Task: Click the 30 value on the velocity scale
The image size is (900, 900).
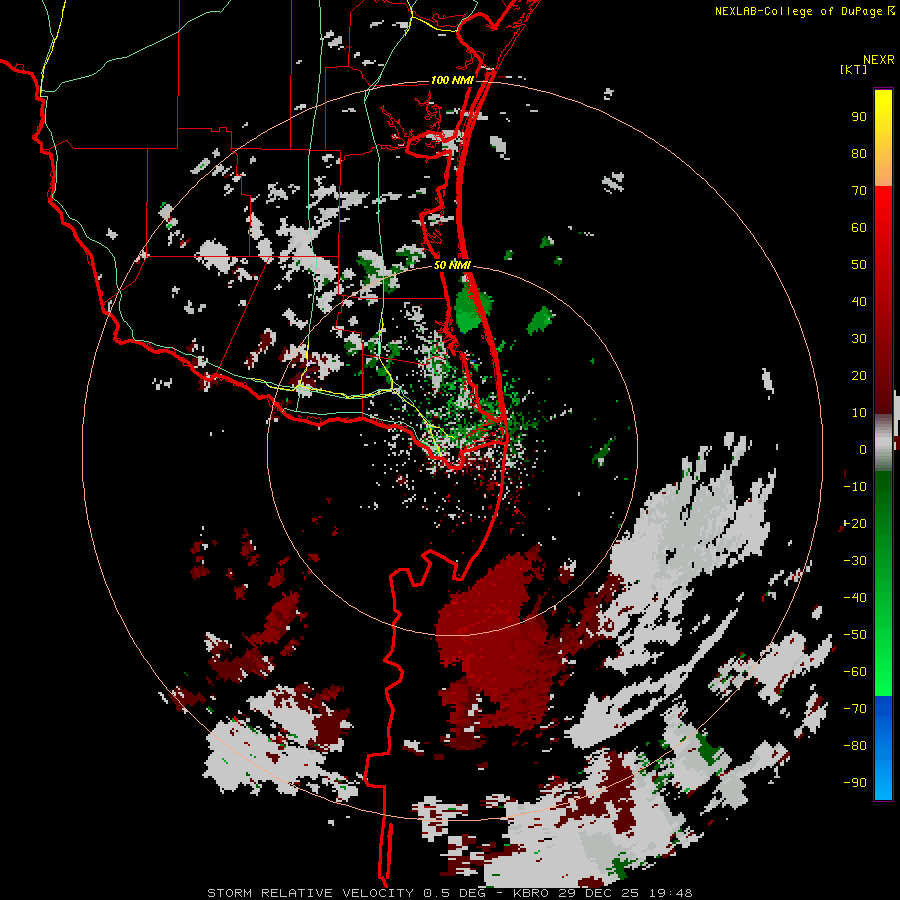Action: pyautogui.click(x=859, y=339)
